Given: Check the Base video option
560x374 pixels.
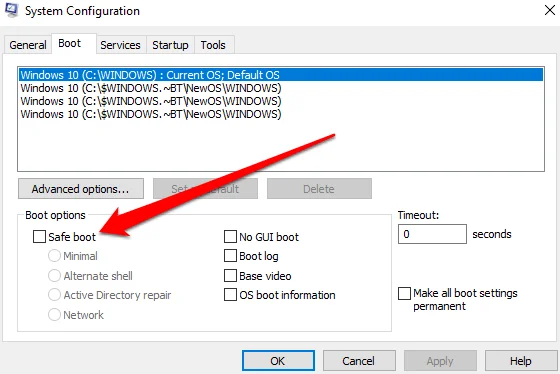Looking at the screenshot, I should tap(230, 275).
